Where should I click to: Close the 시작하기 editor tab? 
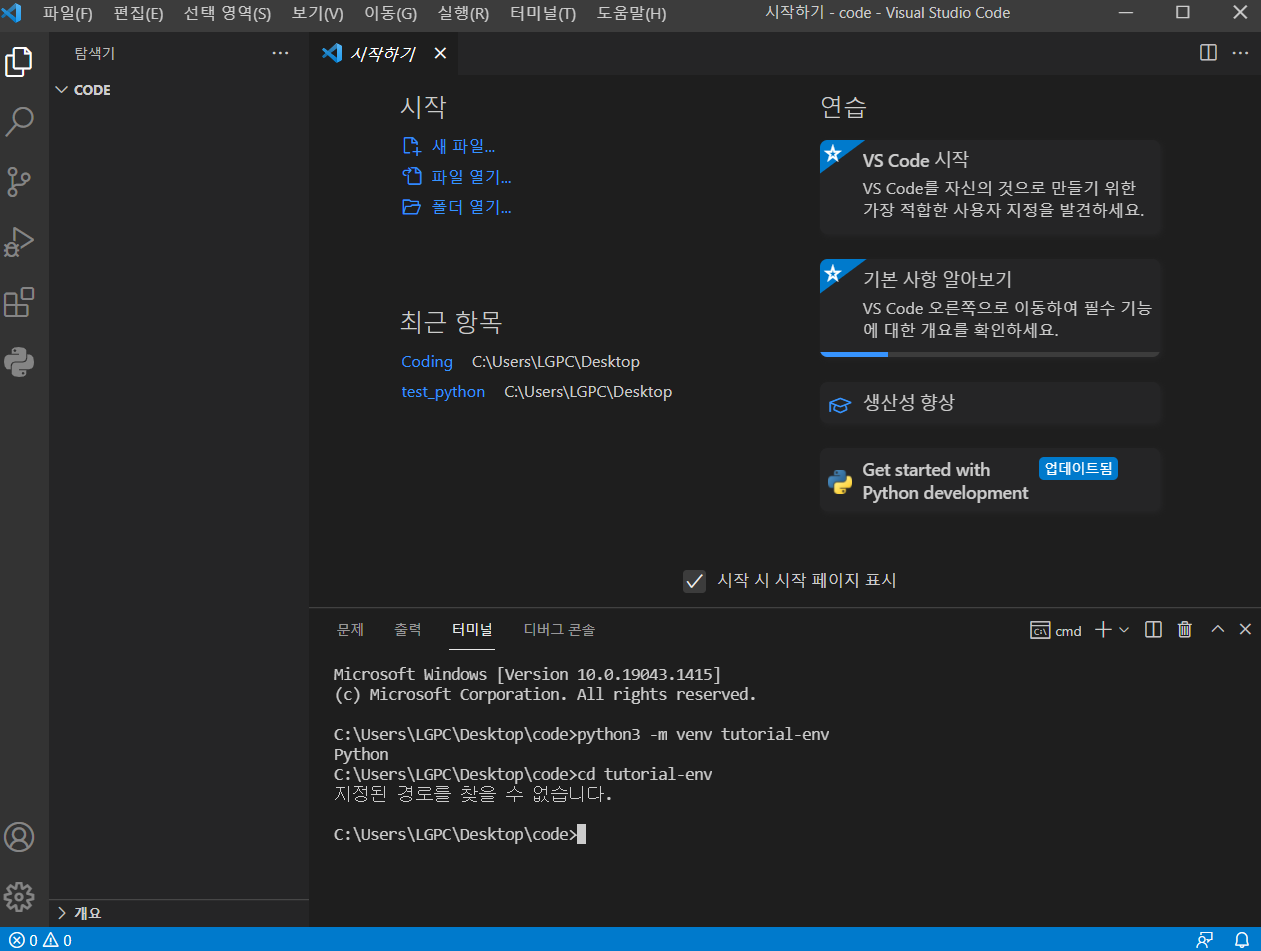(x=440, y=54)
